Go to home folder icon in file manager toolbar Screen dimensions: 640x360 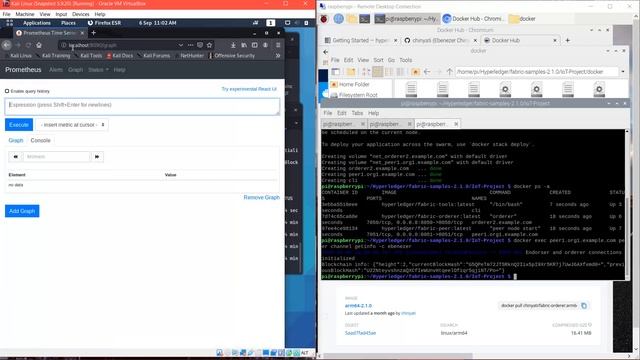[x=415, y=72]
